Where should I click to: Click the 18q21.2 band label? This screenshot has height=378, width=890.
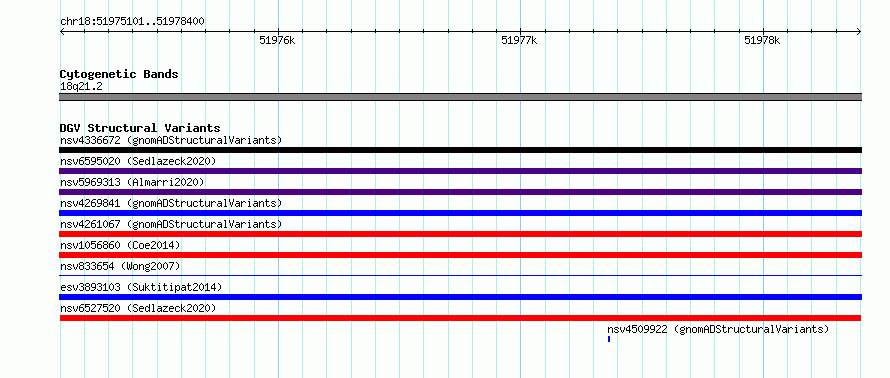(x=81, y=86)
